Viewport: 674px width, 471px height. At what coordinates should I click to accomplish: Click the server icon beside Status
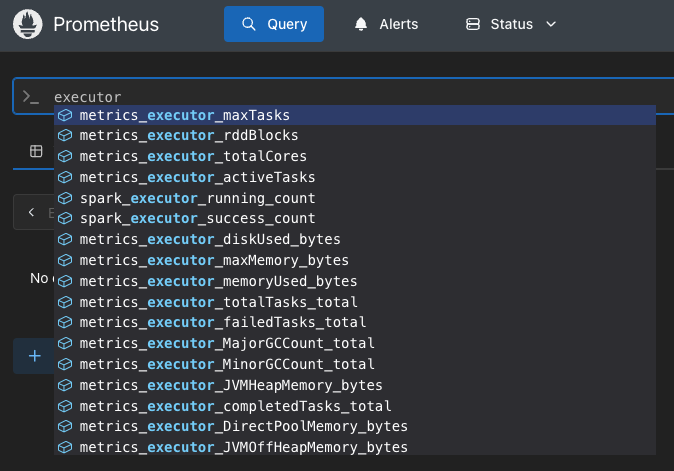[473, 24]
